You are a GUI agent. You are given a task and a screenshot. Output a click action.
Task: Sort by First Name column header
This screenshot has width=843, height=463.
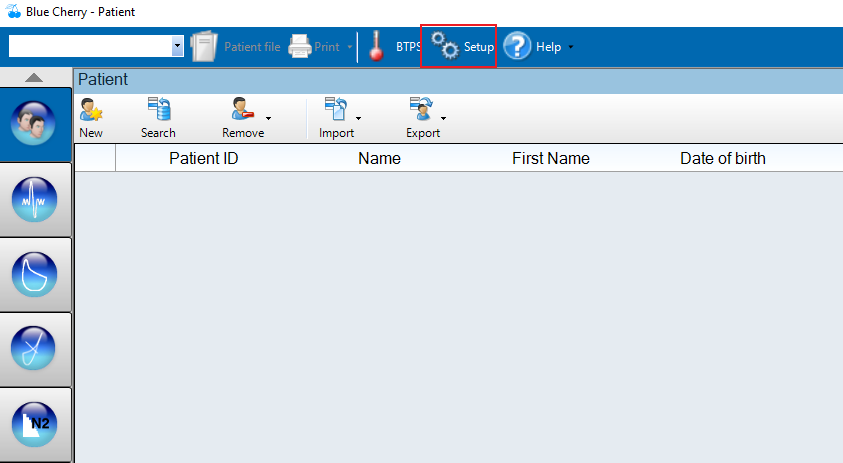[x=551, y=158]
